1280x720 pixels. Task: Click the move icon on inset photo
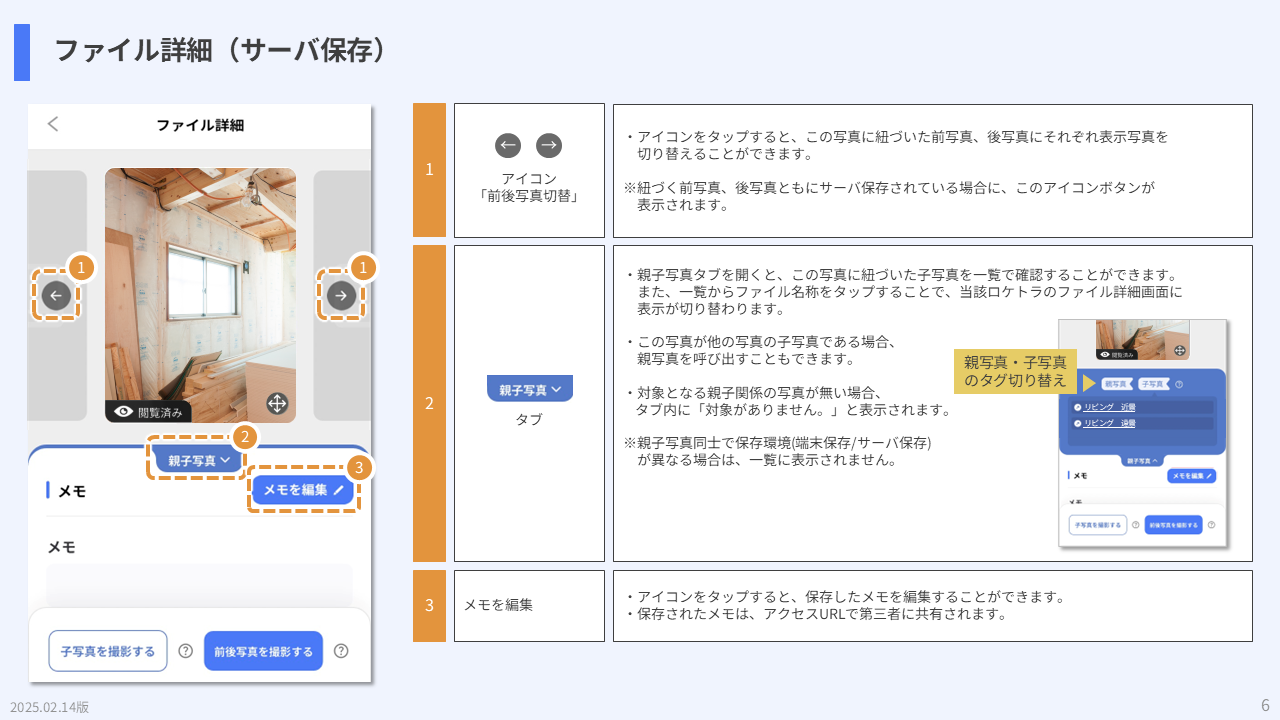pyautogui.click(x=1179, y=351)
